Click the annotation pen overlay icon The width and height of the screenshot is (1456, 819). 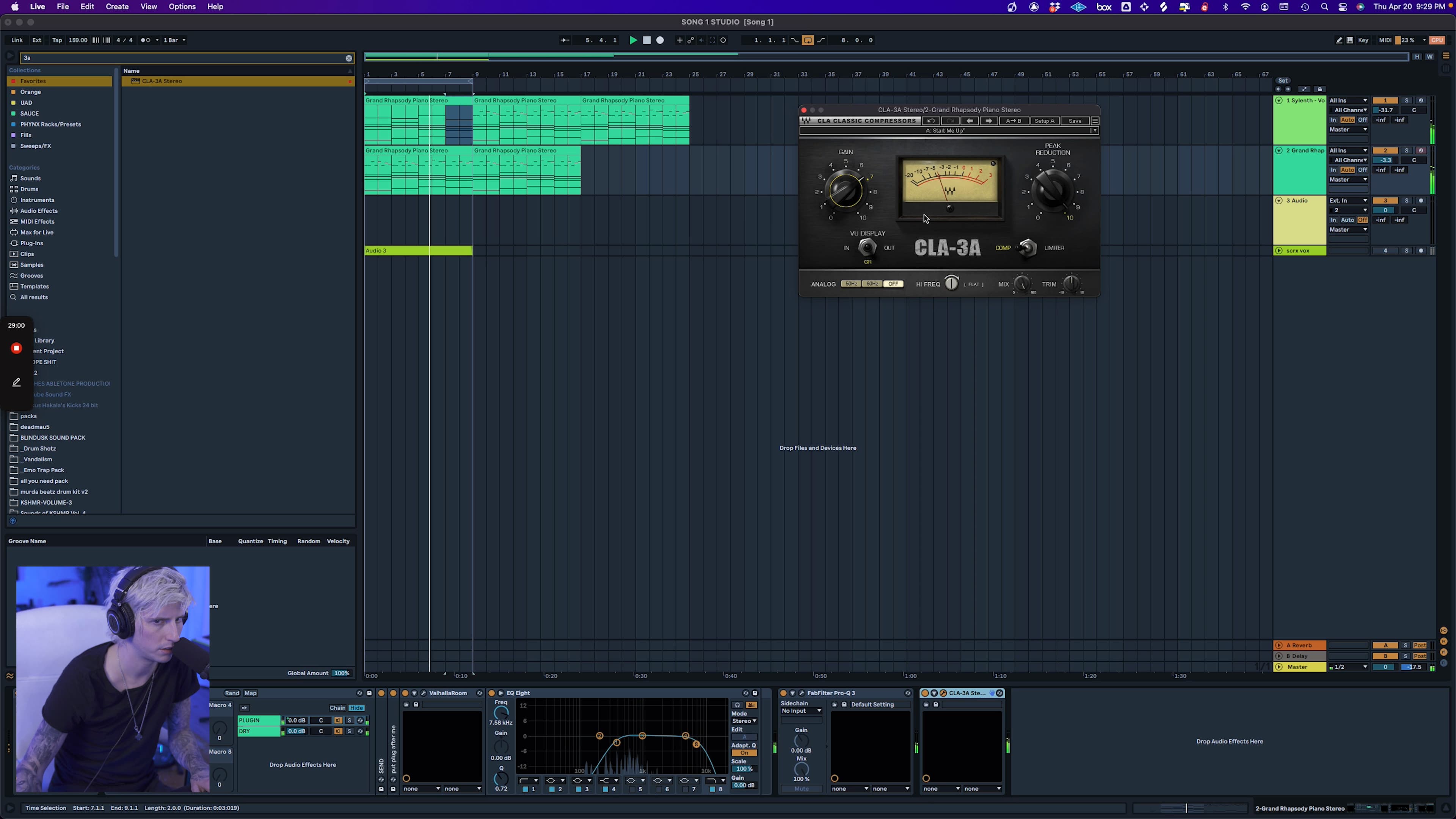point(16,383)
